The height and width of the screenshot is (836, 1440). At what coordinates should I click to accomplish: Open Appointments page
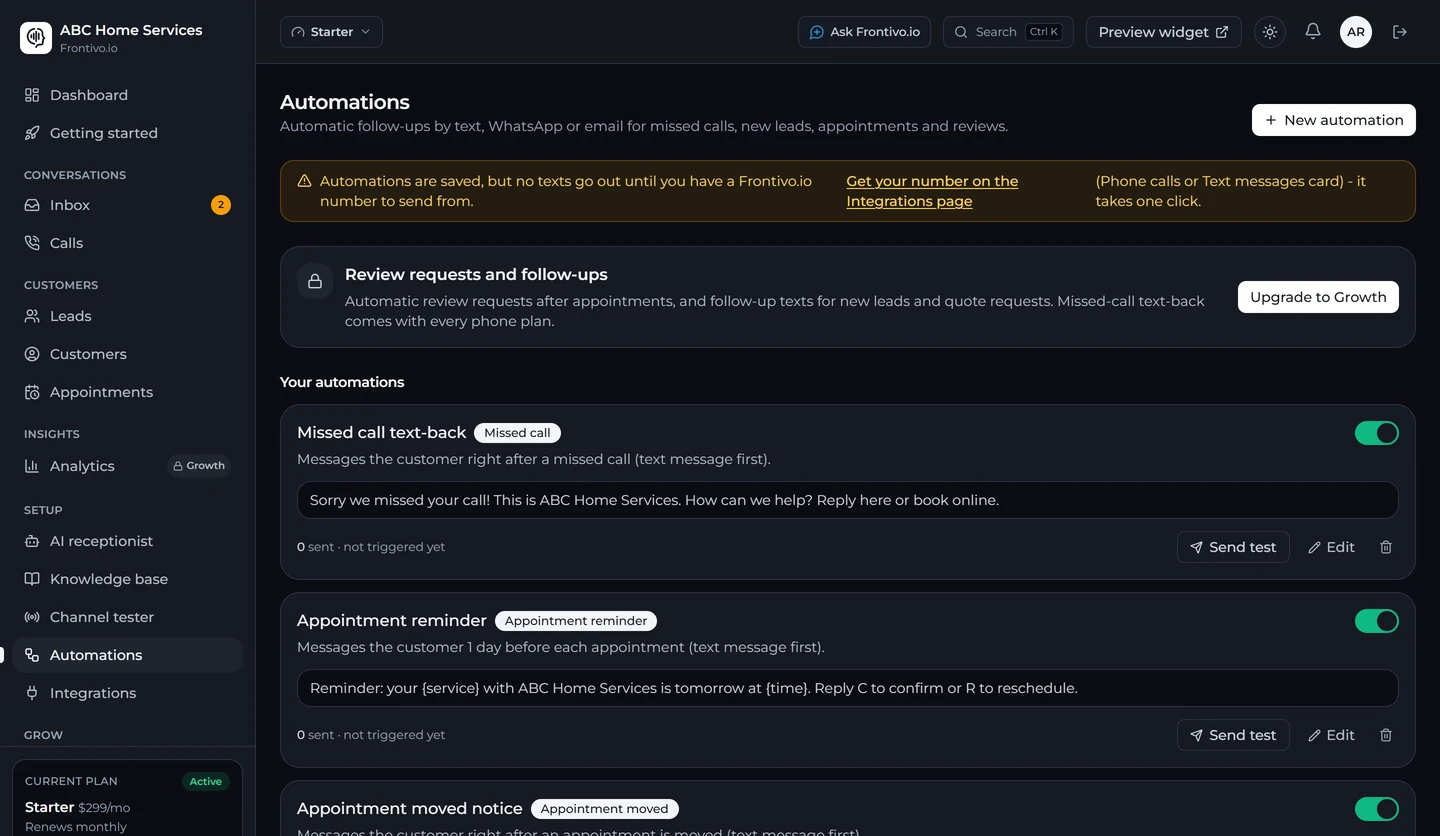(x=128, y=392)
